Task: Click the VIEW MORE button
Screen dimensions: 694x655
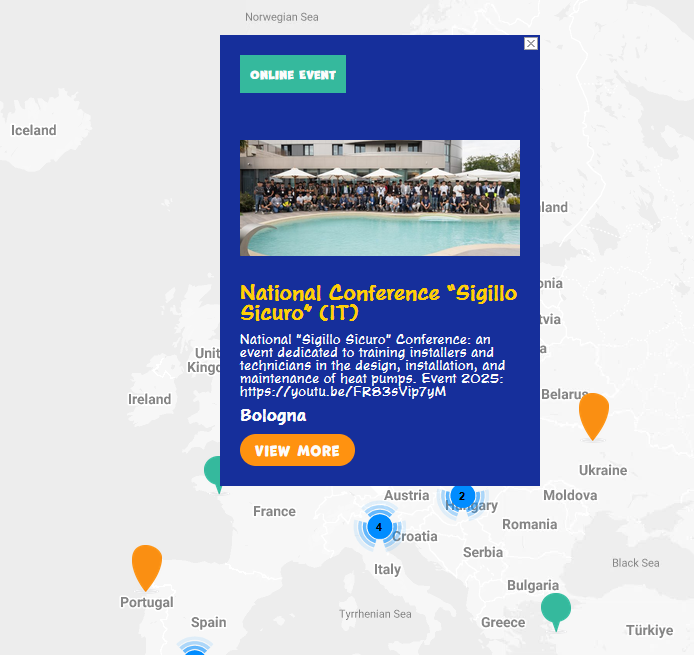Action: [297, 450]
